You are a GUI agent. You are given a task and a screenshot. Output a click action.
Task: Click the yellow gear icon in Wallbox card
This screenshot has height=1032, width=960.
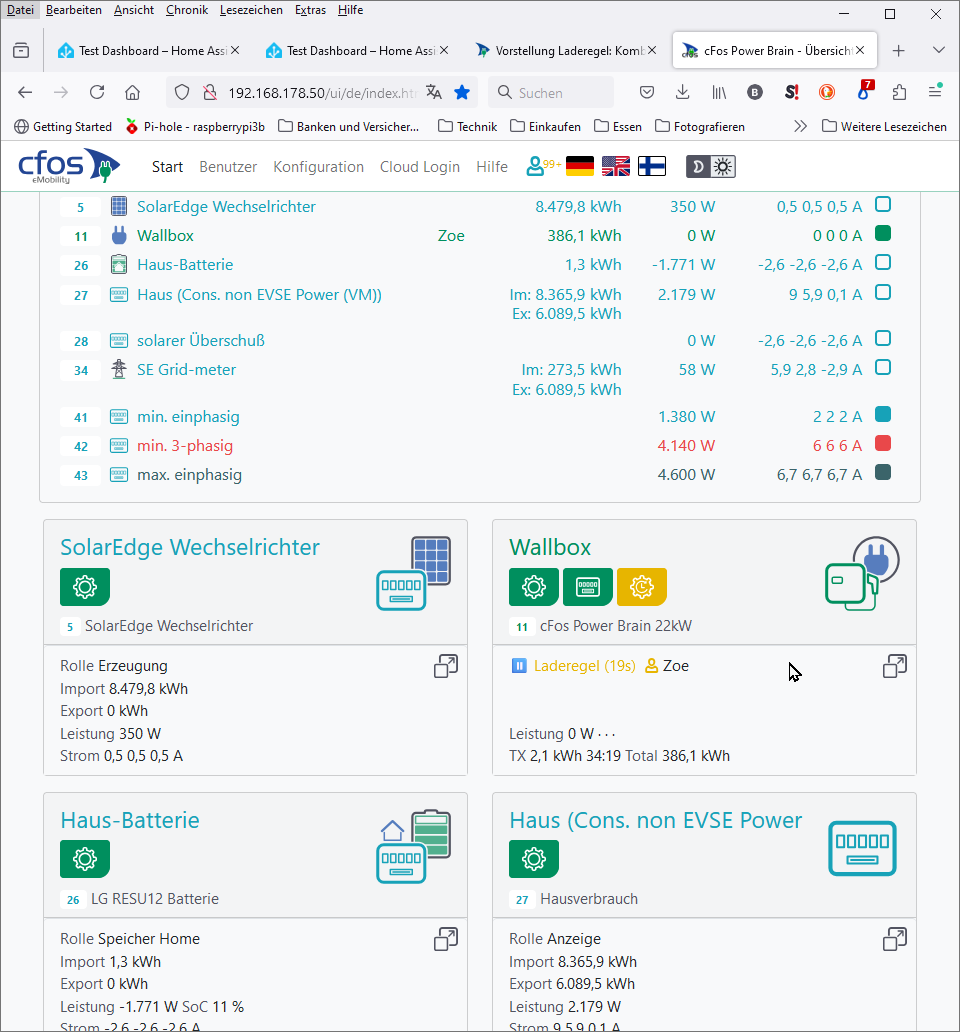pos(642,587)
